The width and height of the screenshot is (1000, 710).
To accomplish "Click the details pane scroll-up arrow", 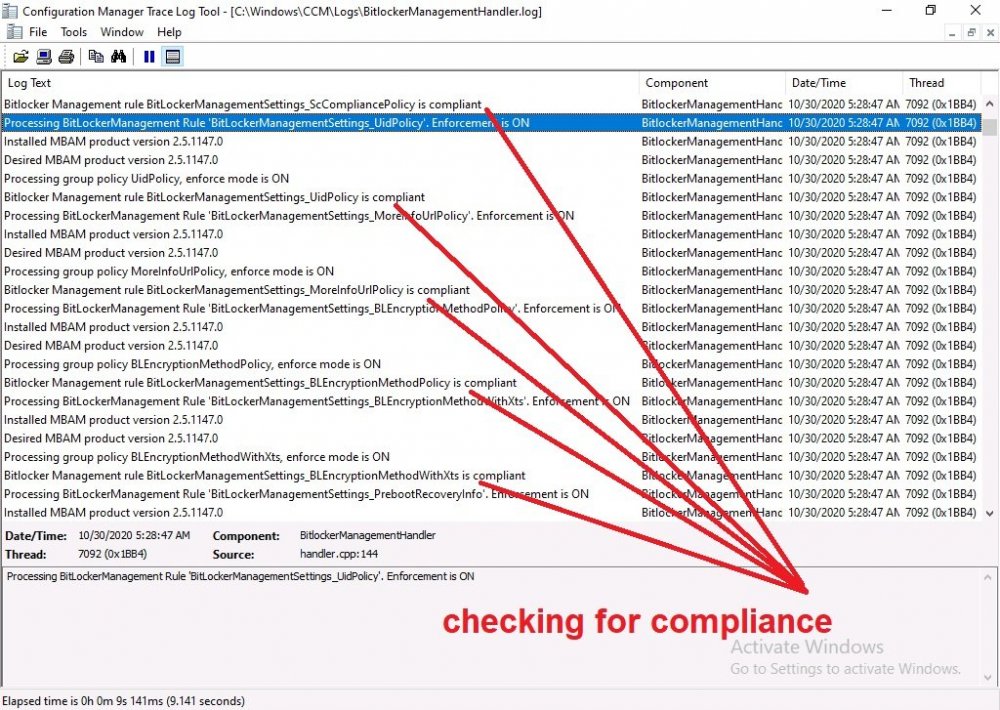I will click(x=989, y=577).
